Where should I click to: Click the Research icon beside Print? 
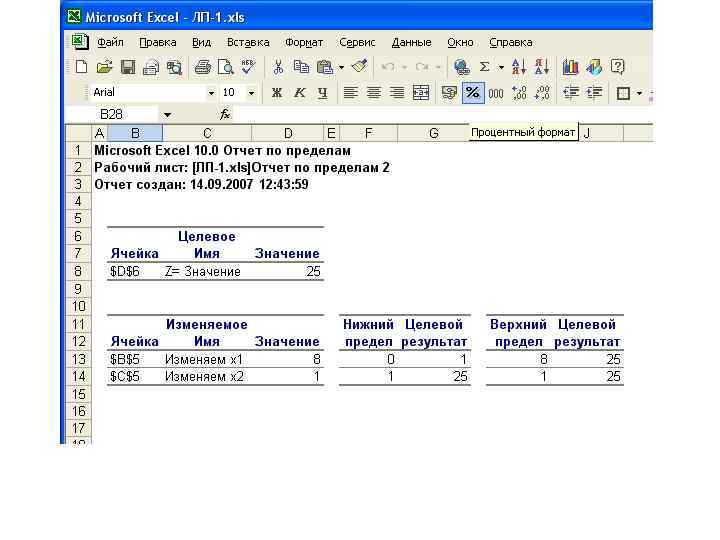click(174, 67)
